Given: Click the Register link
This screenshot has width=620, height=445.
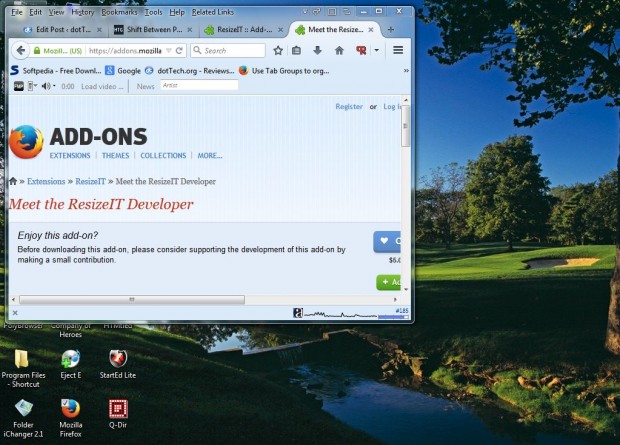Looking at the screenshot, I should (x=349, y=106).
